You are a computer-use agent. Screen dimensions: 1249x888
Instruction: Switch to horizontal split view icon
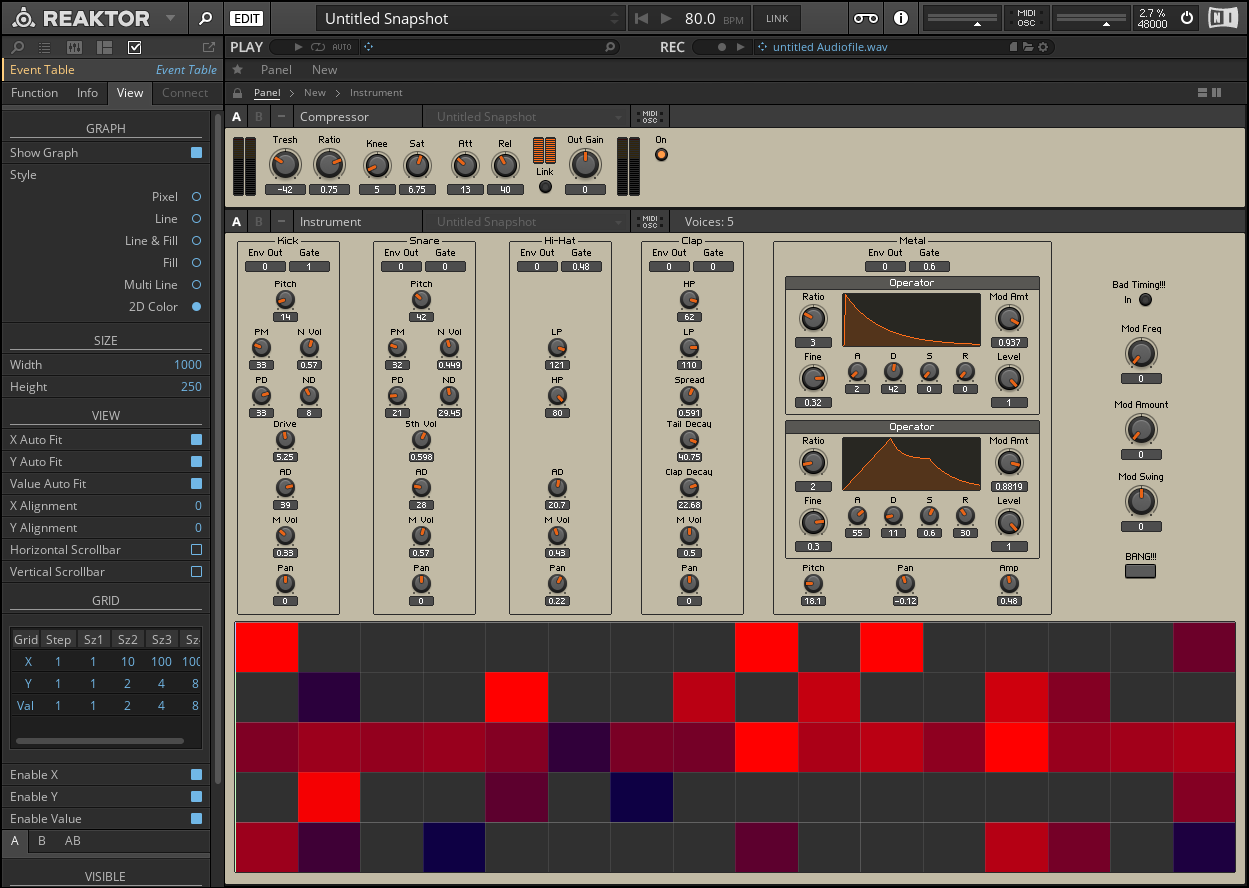[1202, 93]
